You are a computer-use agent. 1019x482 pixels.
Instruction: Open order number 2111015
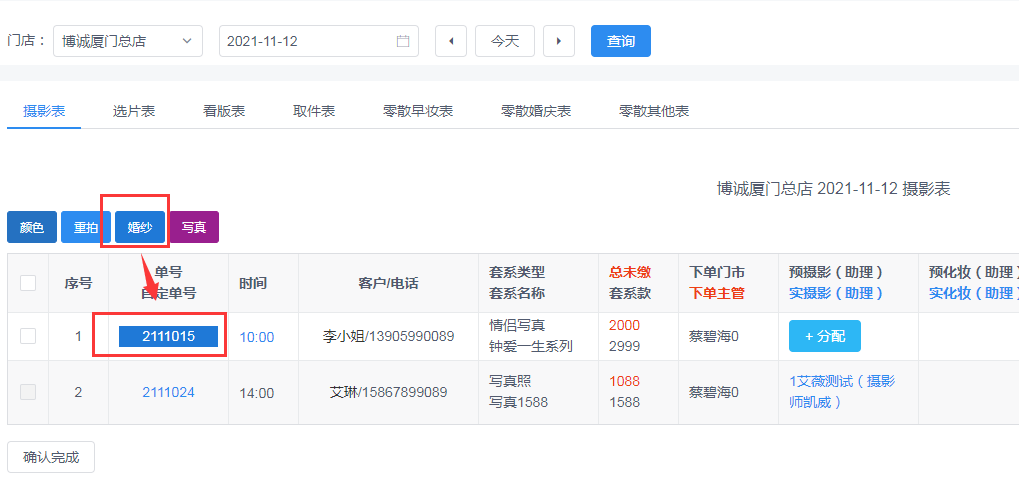[168, 336]
